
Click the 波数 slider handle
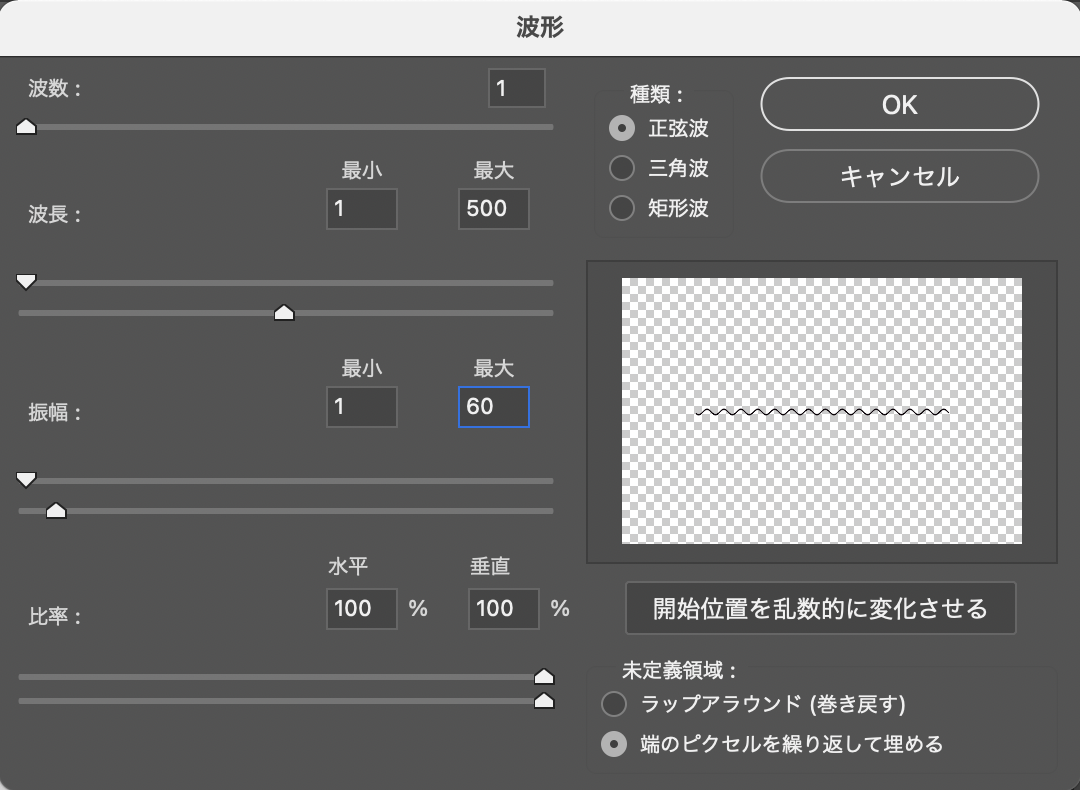tap(26, 127)
